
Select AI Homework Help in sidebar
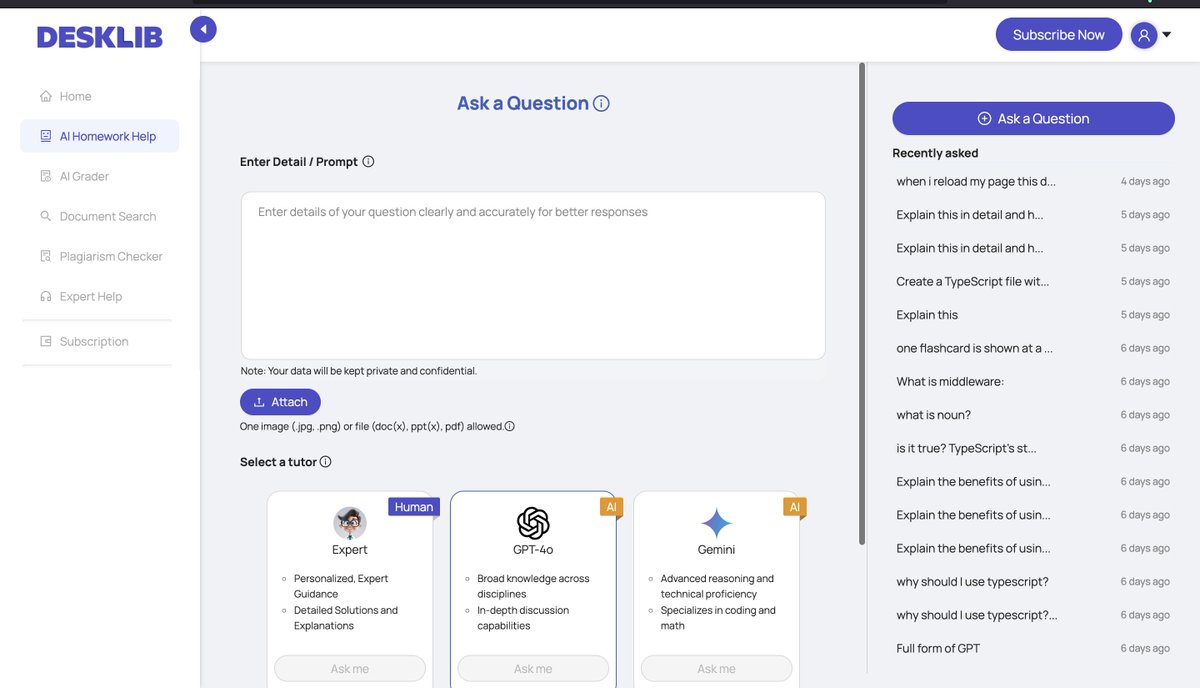click(100, 136)
